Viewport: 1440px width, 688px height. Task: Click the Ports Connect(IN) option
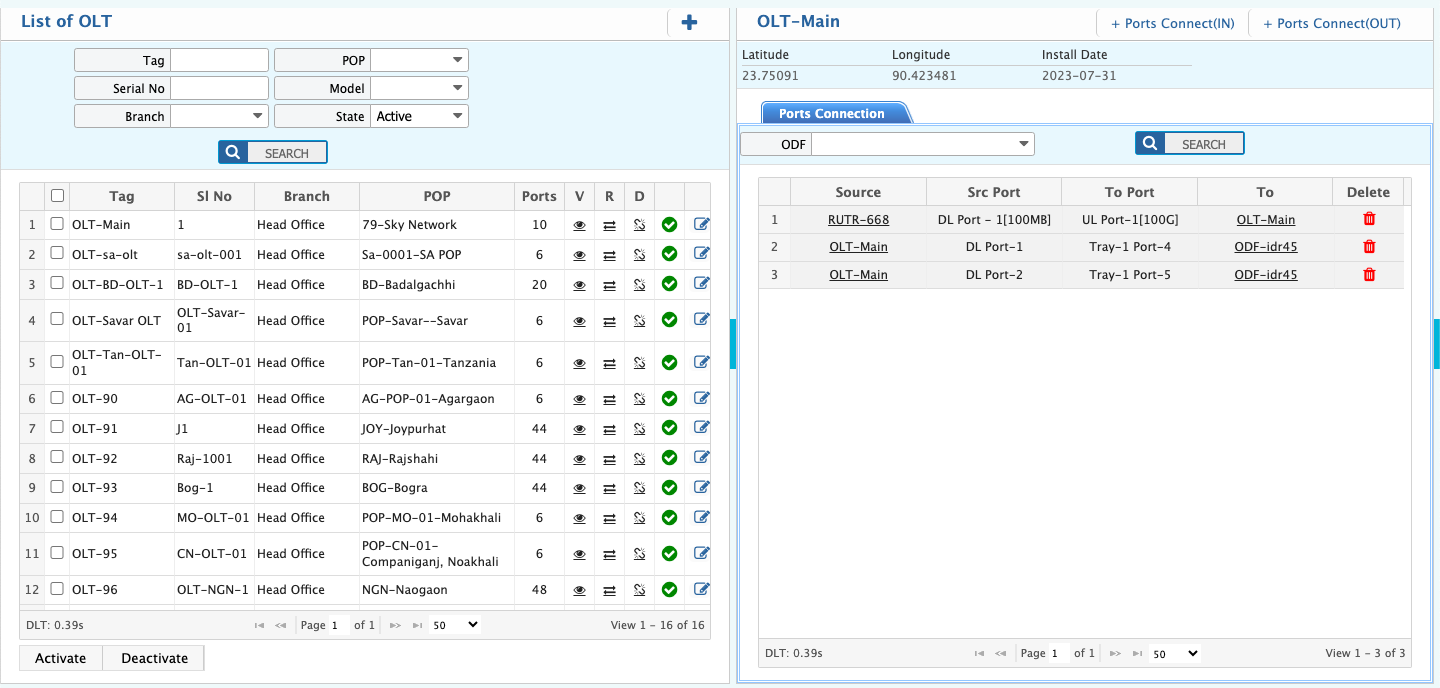point(1172,23)
